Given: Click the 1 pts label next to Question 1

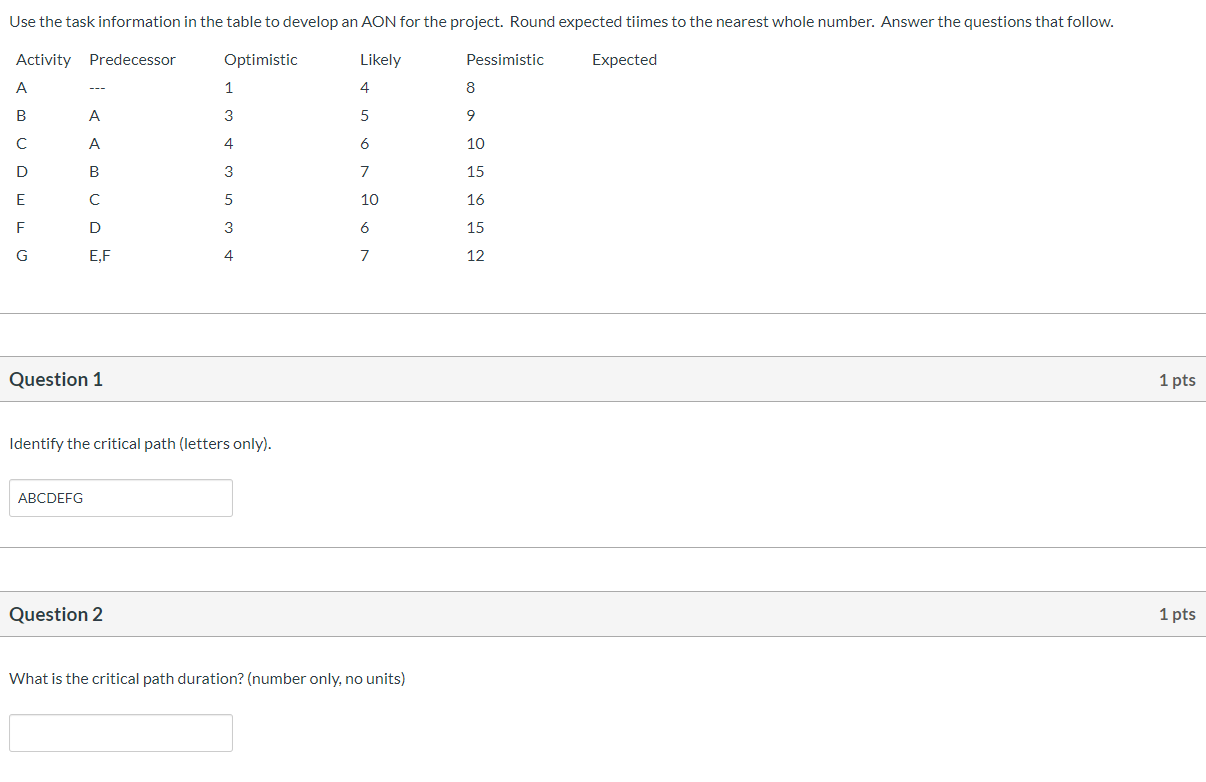Looking at the screenshot, I should point(1177,380).
